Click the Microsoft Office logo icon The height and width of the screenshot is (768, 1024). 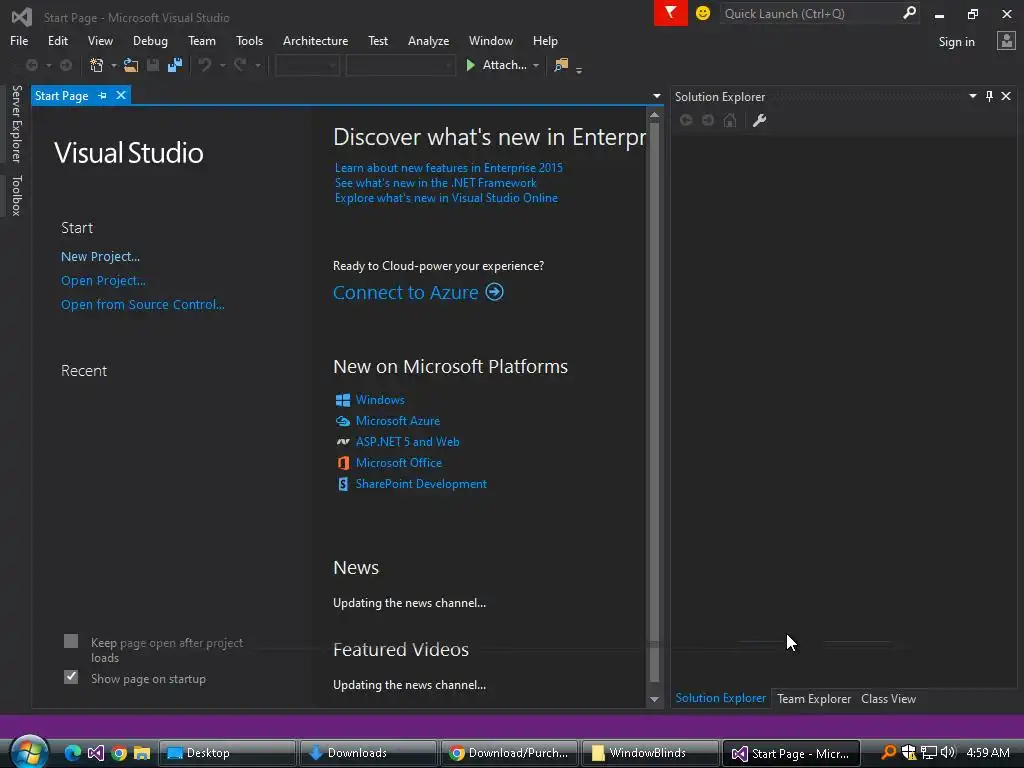pos(343,463)
